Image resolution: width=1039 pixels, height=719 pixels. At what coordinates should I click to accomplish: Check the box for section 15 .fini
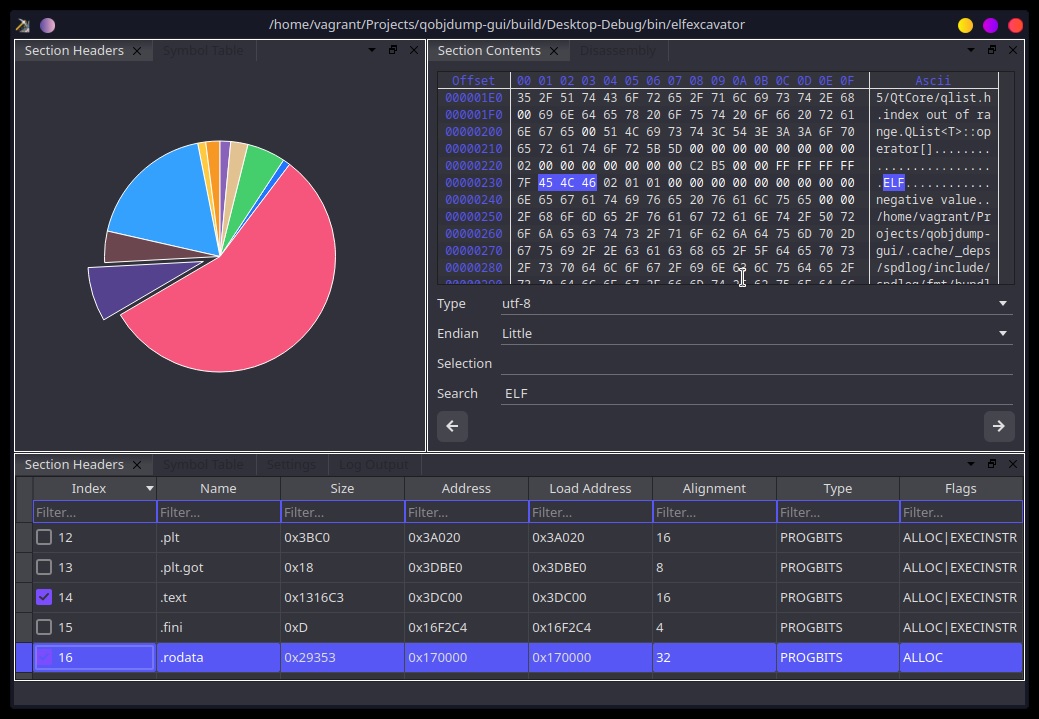44,628
